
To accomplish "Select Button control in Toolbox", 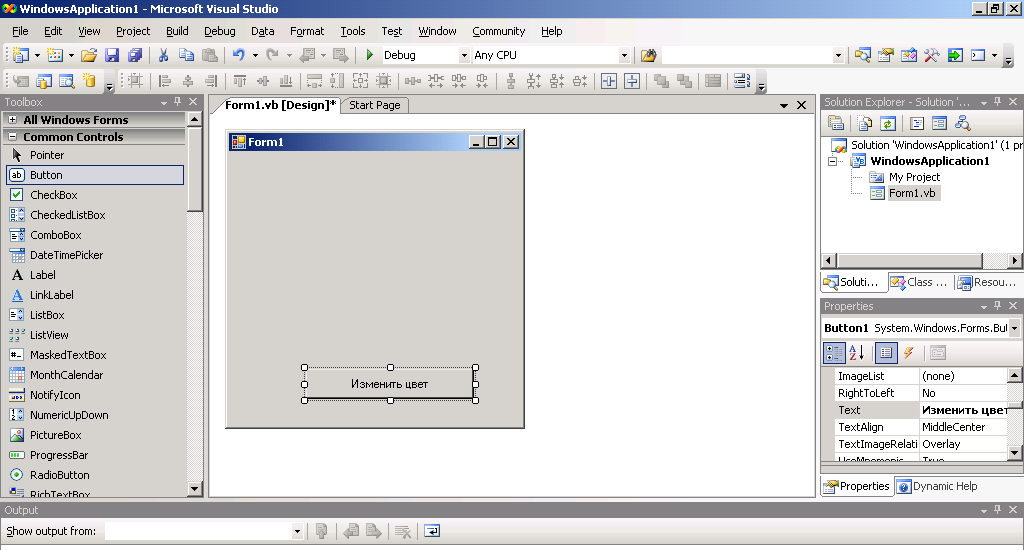I will click(x=95, y=175).
